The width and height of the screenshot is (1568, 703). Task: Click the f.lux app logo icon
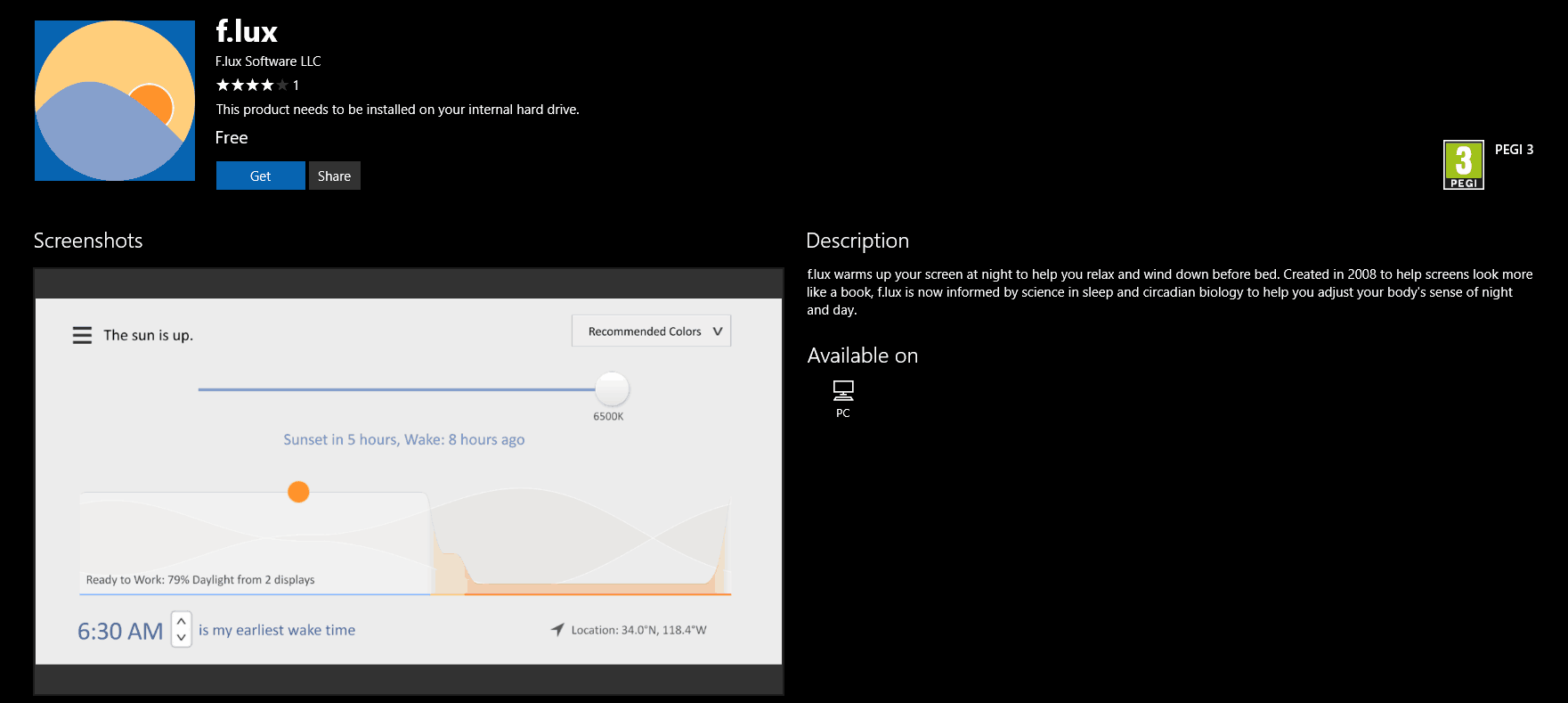pyautogui.click(x=115, y=101)
